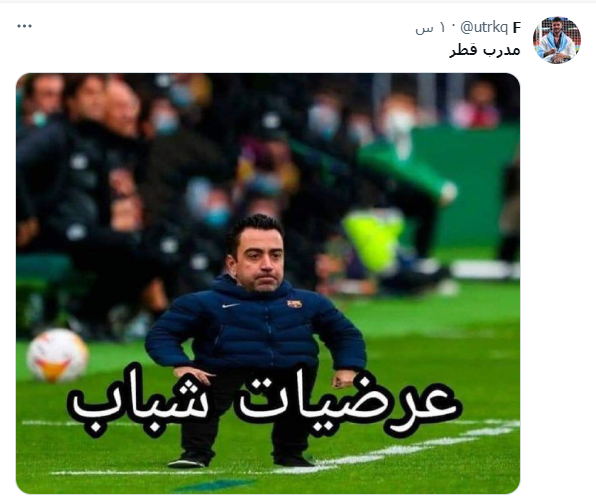Screen dimensions: 596x497
Task: Click the Nike swoosh on the jacket
Action: click(x=231, y=305)
